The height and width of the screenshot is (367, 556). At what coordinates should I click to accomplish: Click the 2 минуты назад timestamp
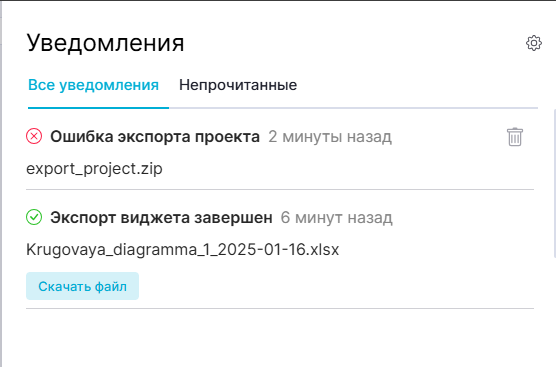(330, 137)
